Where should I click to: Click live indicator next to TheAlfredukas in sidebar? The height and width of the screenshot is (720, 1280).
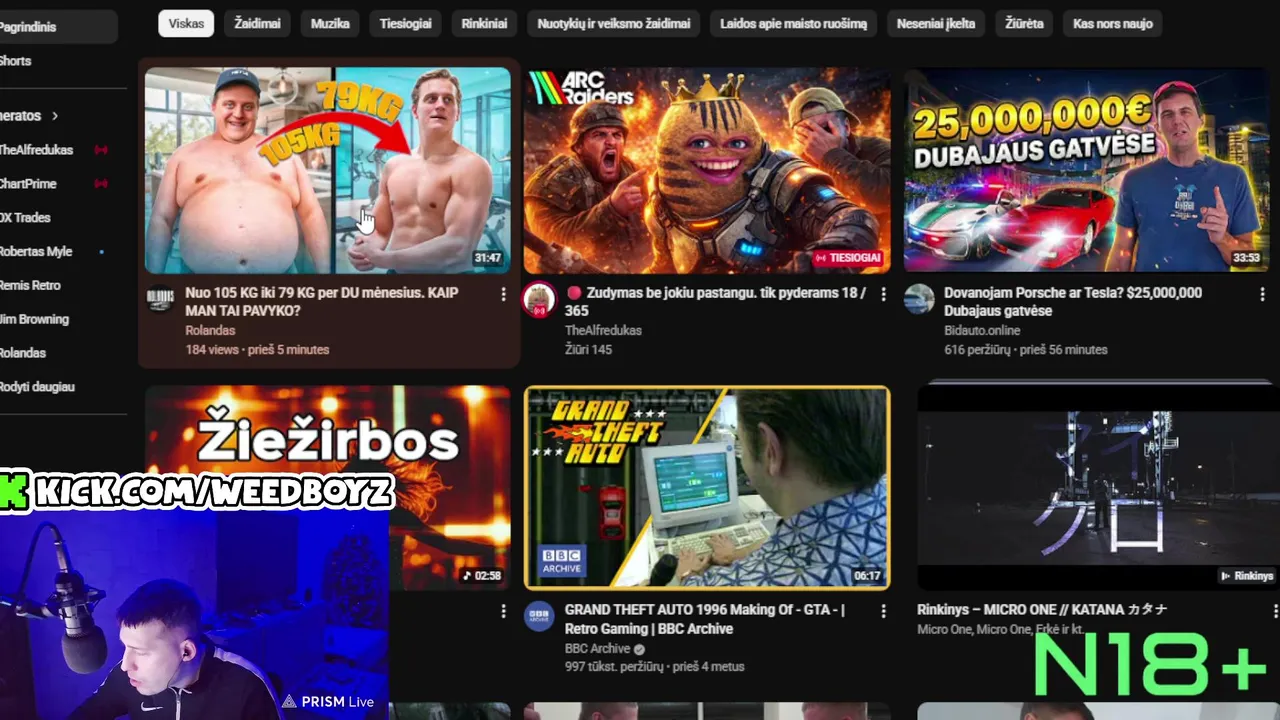click(x=100, y=150)
